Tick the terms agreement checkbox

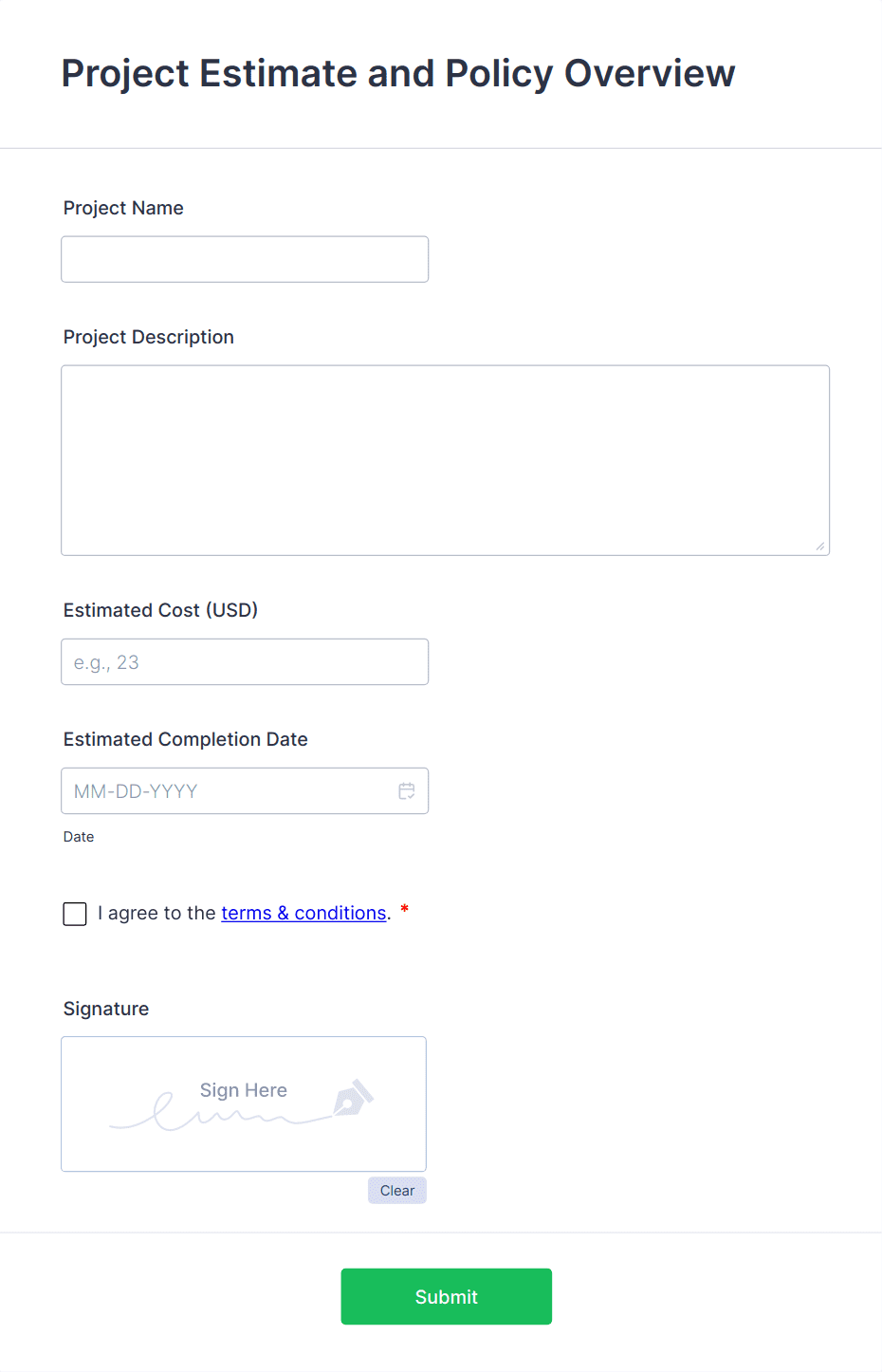[75, 914]
